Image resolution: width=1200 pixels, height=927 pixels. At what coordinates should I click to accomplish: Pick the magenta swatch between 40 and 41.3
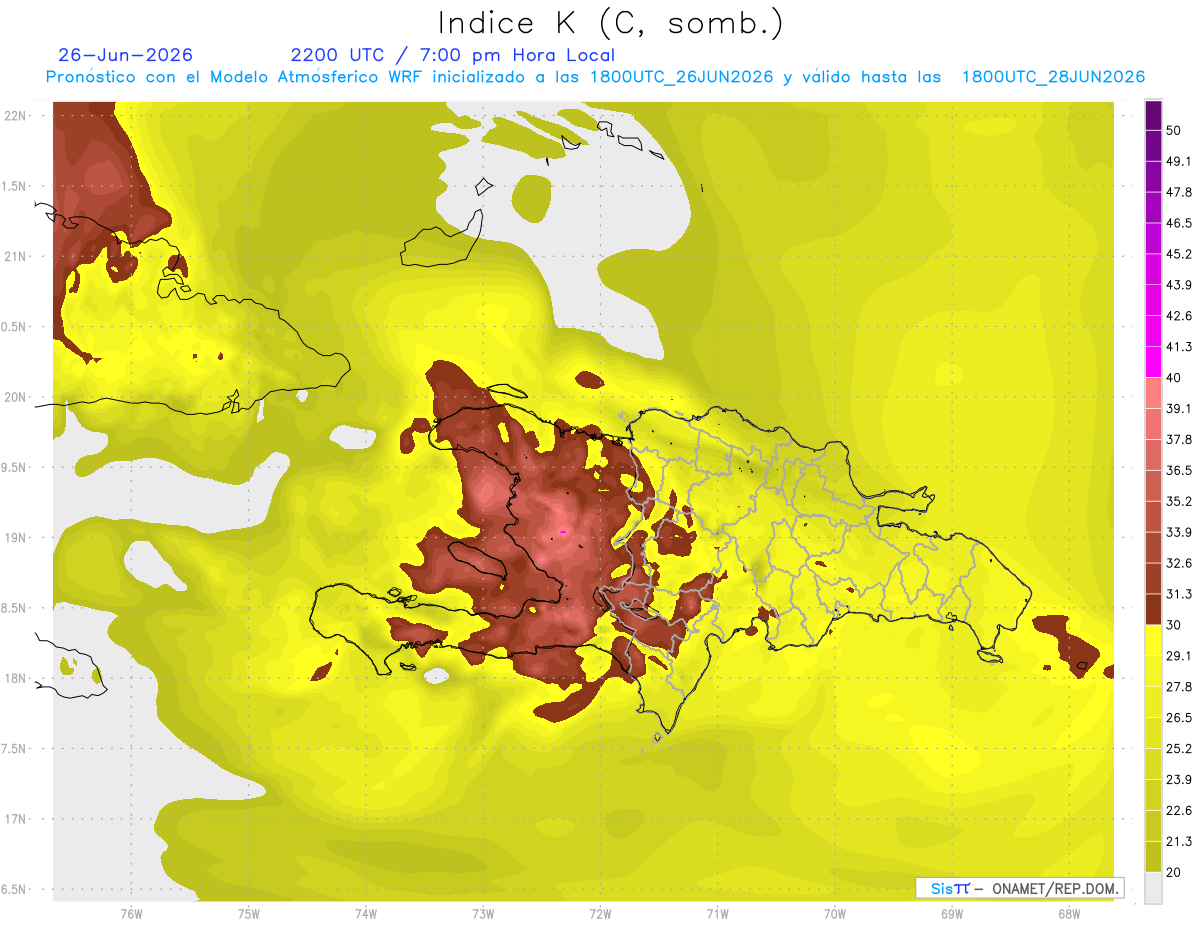point(1153,362)
